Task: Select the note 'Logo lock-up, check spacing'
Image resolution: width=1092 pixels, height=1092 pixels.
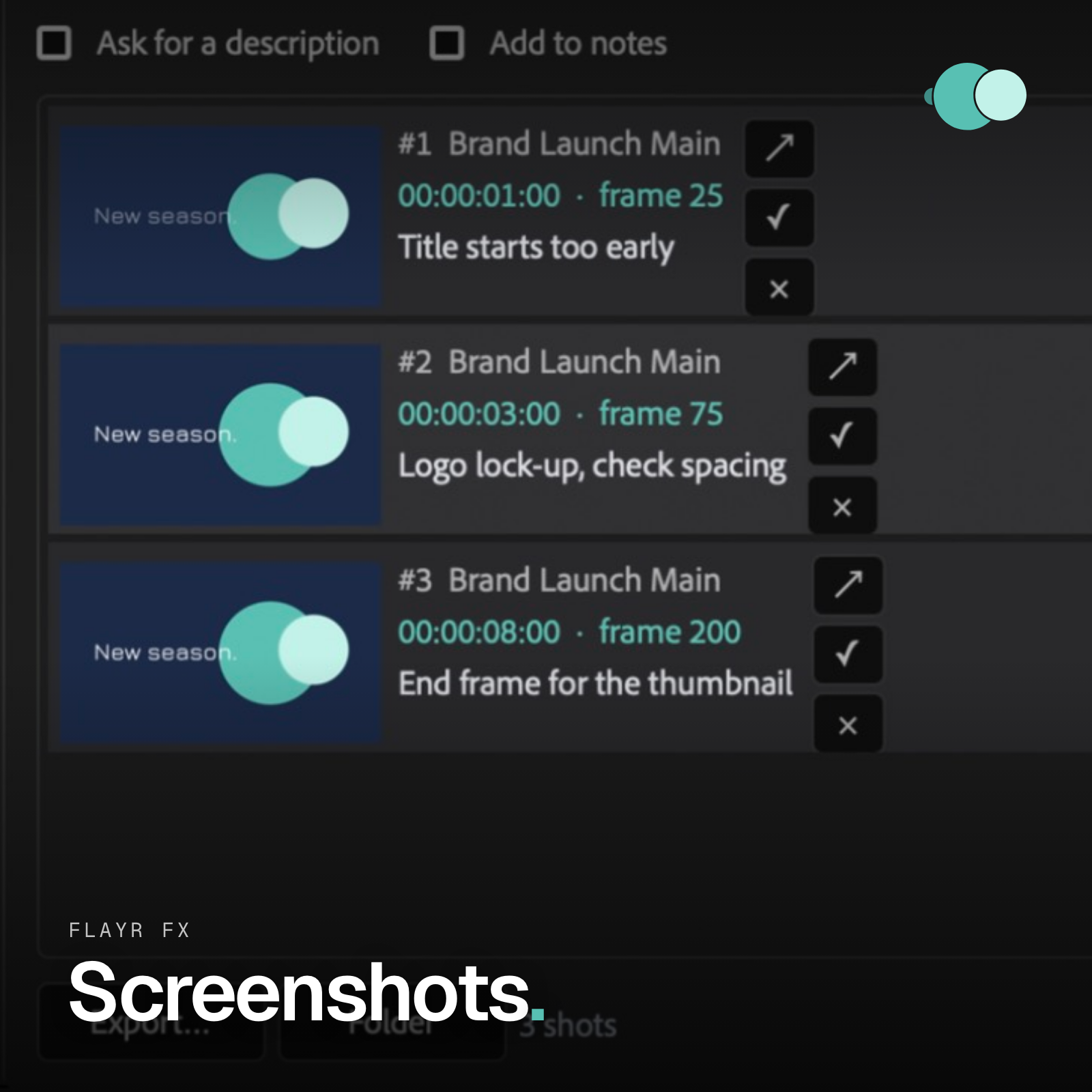Action: pyautogui.click(x=592, y=466)
